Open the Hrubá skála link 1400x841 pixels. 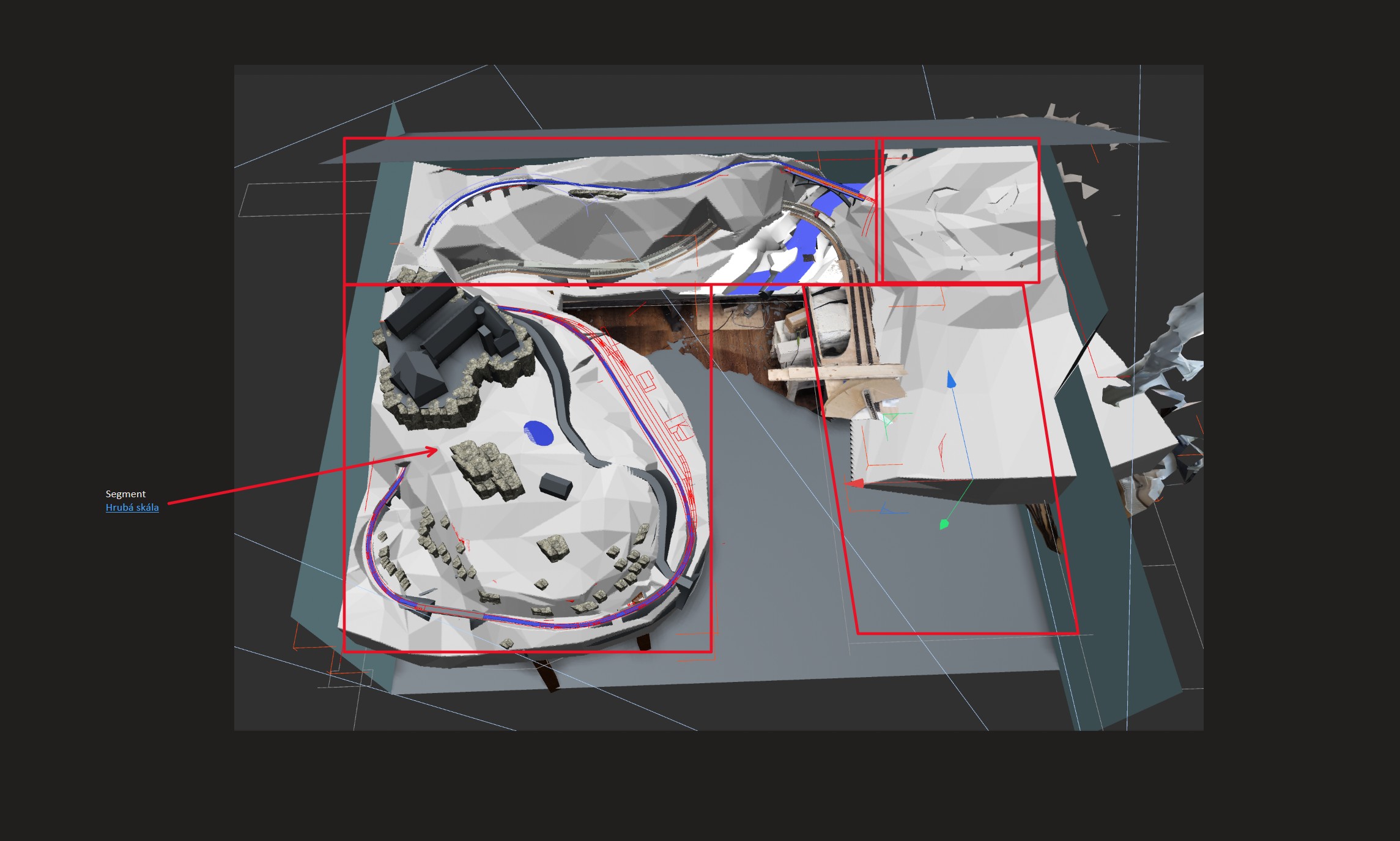coord(132,508)
